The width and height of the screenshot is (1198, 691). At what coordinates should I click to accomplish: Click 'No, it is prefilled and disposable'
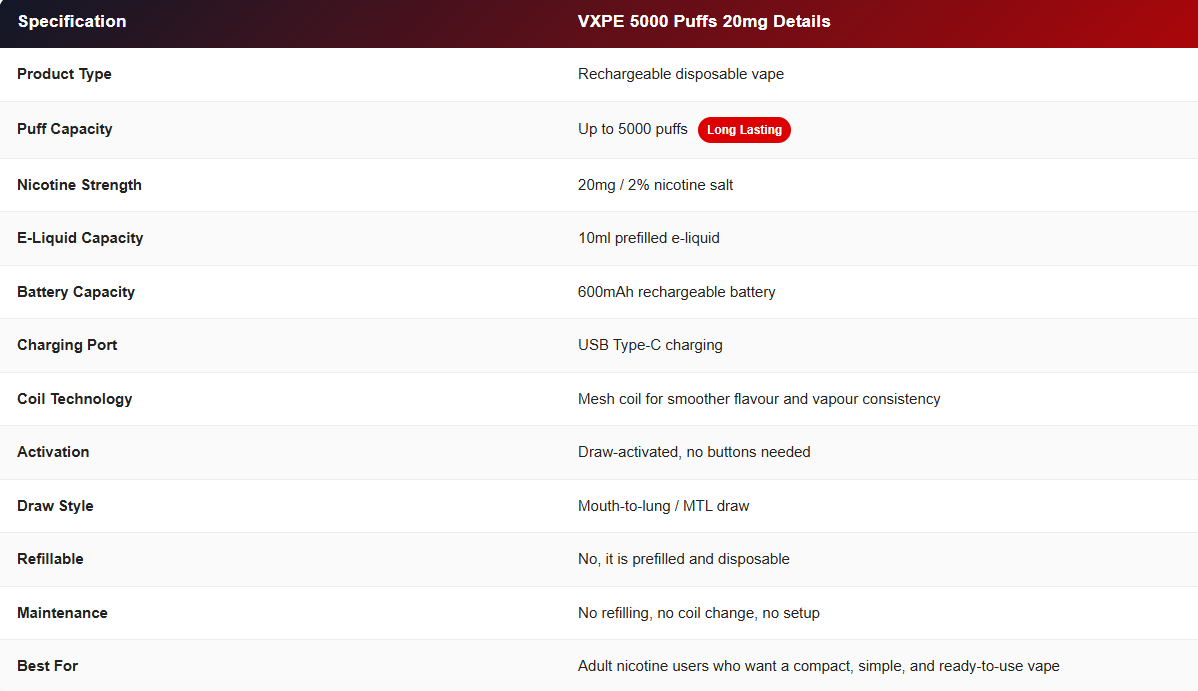684,559
